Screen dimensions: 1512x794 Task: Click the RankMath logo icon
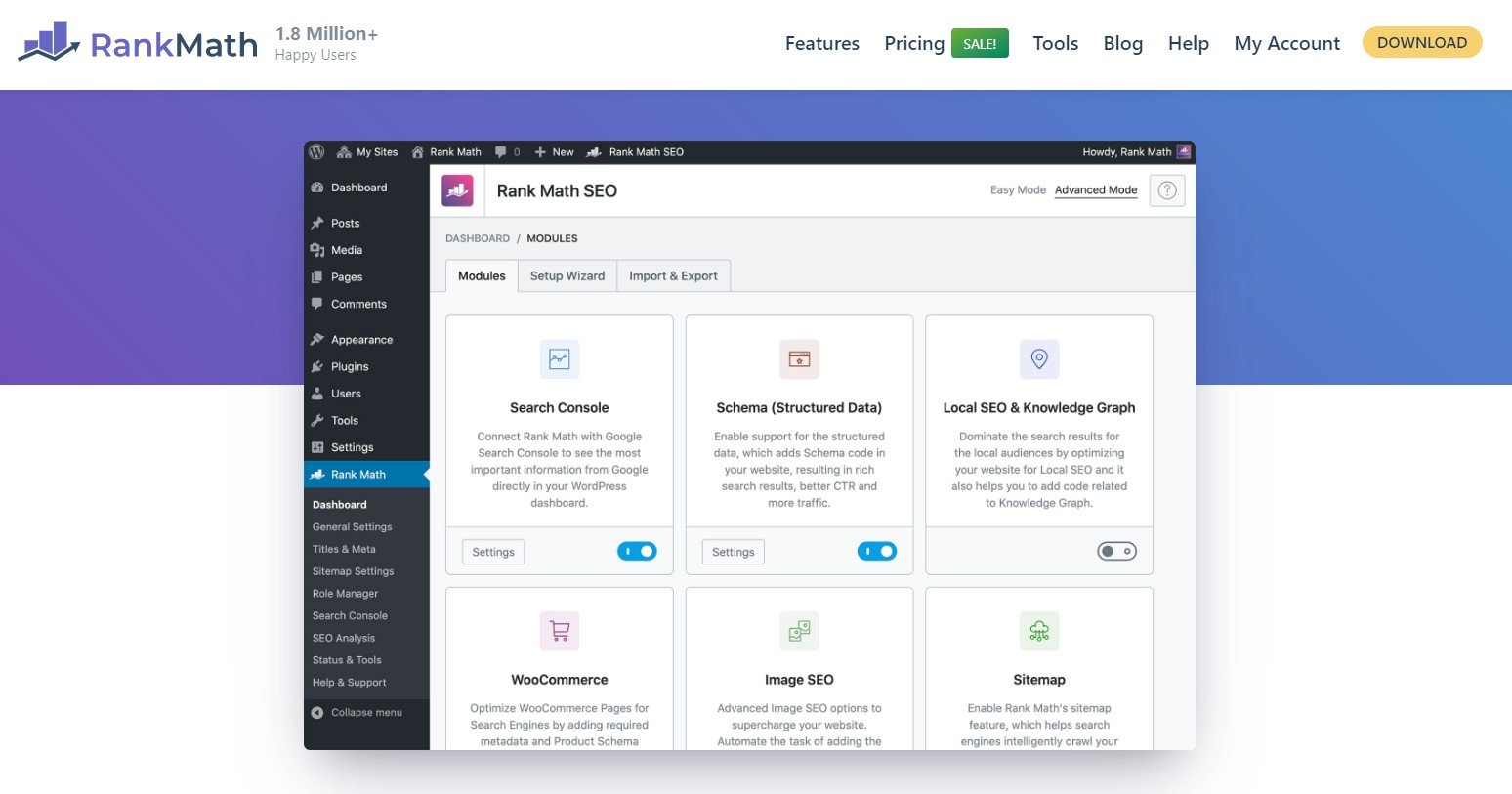click(49, 42)
